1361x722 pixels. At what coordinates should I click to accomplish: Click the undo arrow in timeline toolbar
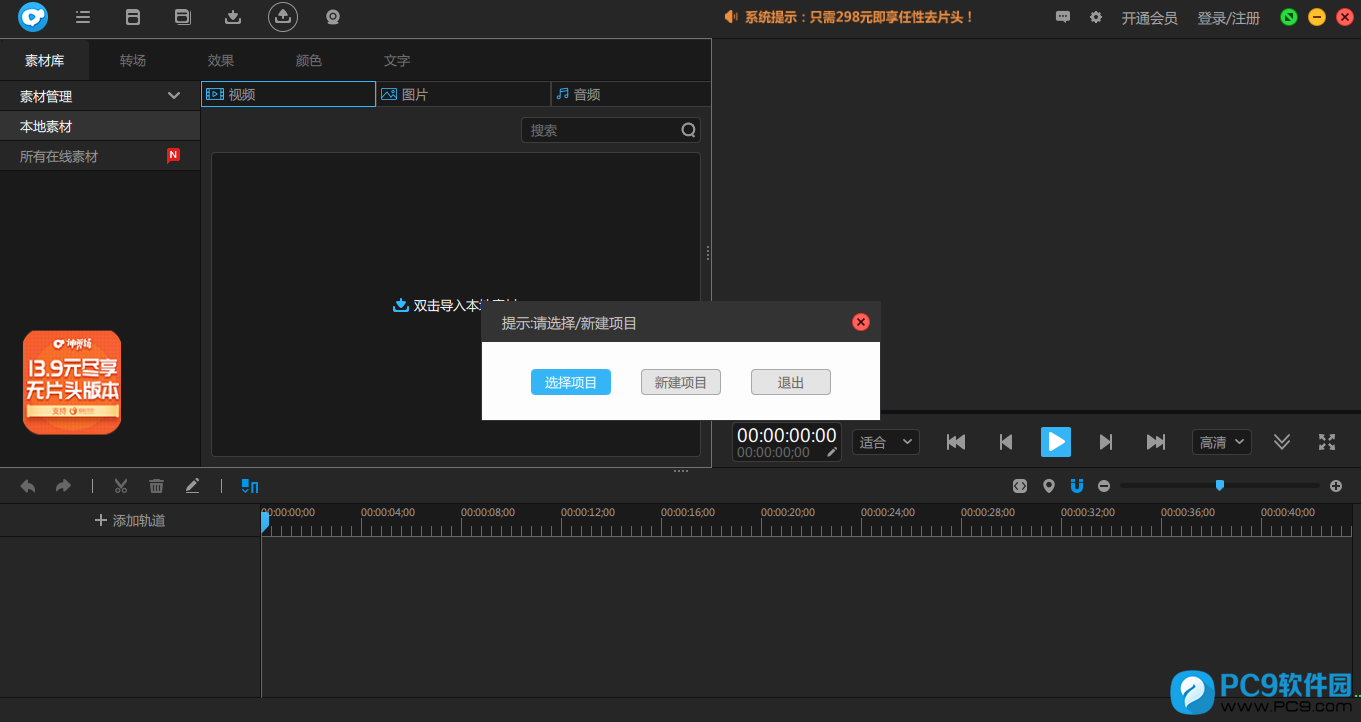(x=28, y=486)
